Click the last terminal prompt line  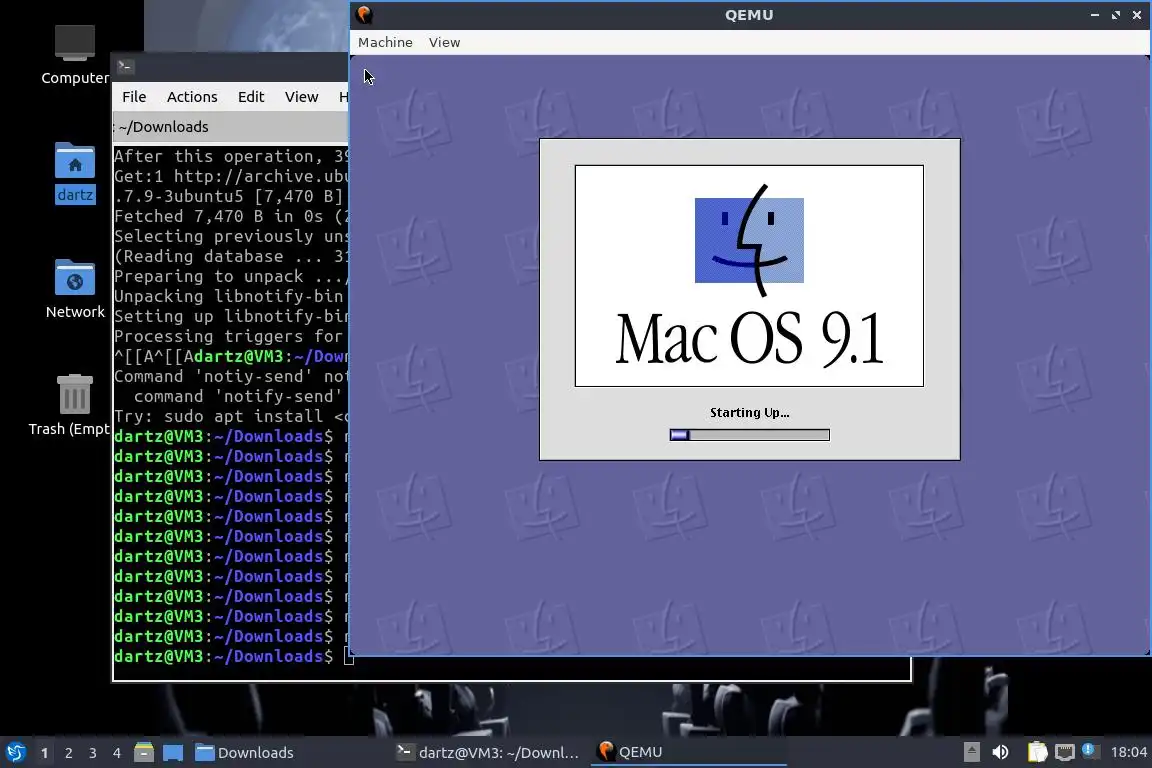coord(231,656)
